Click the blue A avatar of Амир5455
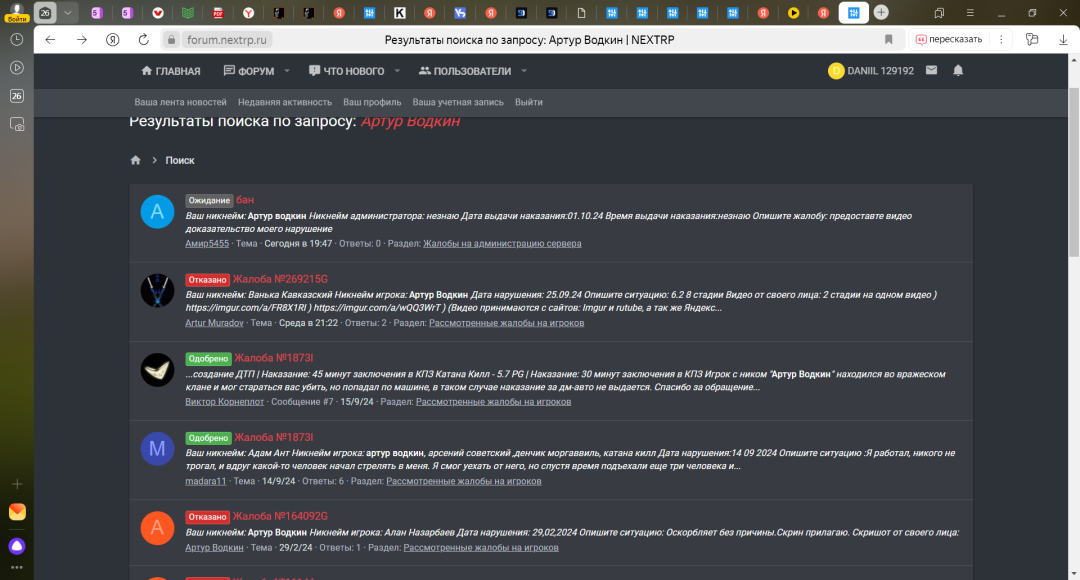 (157, 211)
